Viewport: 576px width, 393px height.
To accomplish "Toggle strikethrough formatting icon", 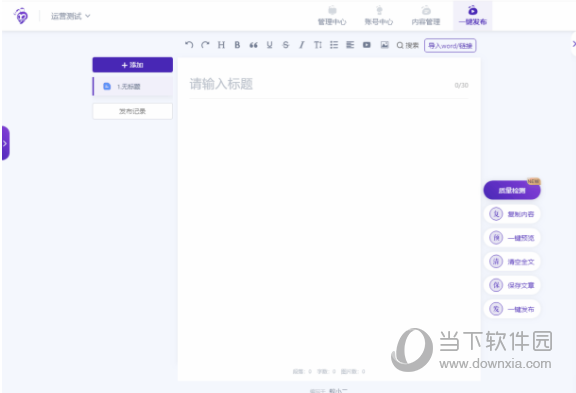I will (285, 45).
